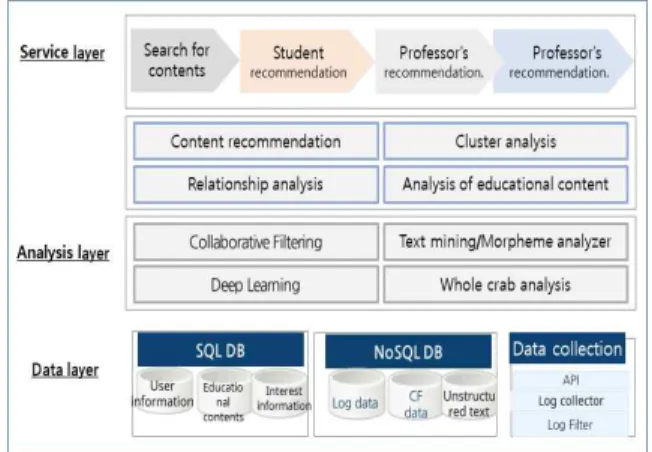Click the Search for contents arrow
Screen dimensions: 652x452
[184, 60]
